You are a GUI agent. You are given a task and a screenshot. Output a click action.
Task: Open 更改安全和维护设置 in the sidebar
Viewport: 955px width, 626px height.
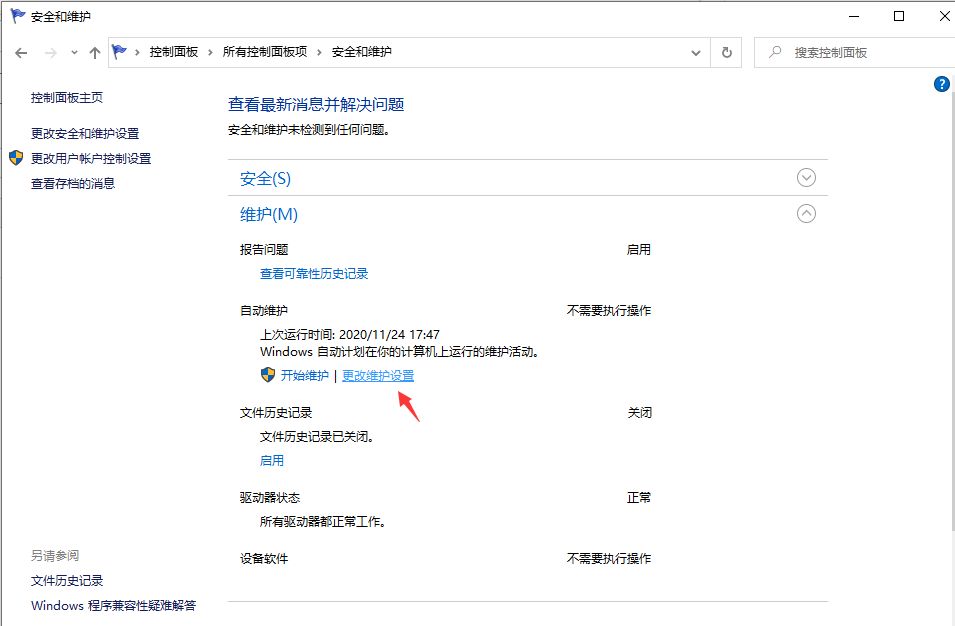[x=88, y=132]
